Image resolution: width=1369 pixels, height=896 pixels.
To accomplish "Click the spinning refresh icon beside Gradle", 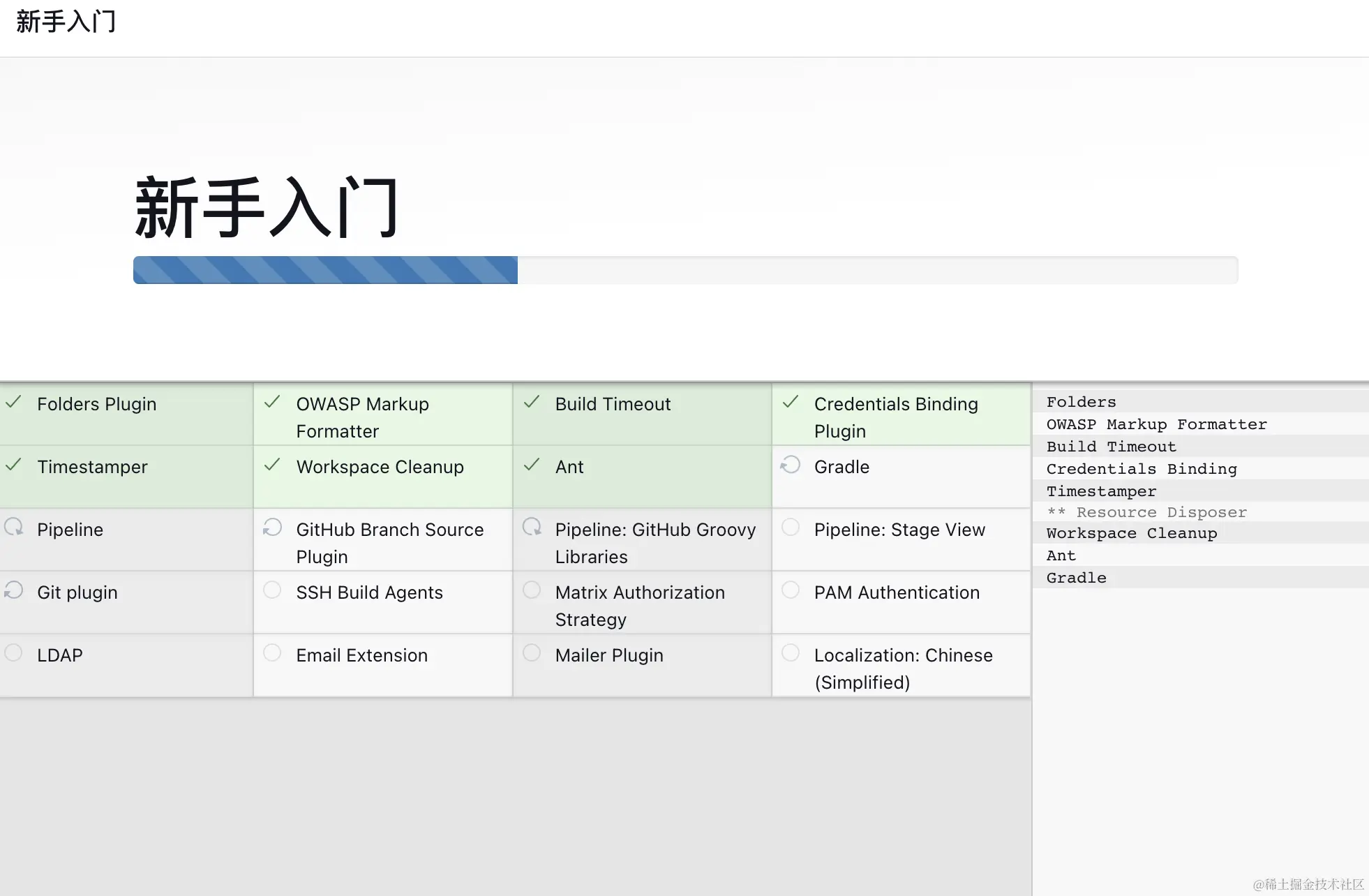I will pos(791,465).
